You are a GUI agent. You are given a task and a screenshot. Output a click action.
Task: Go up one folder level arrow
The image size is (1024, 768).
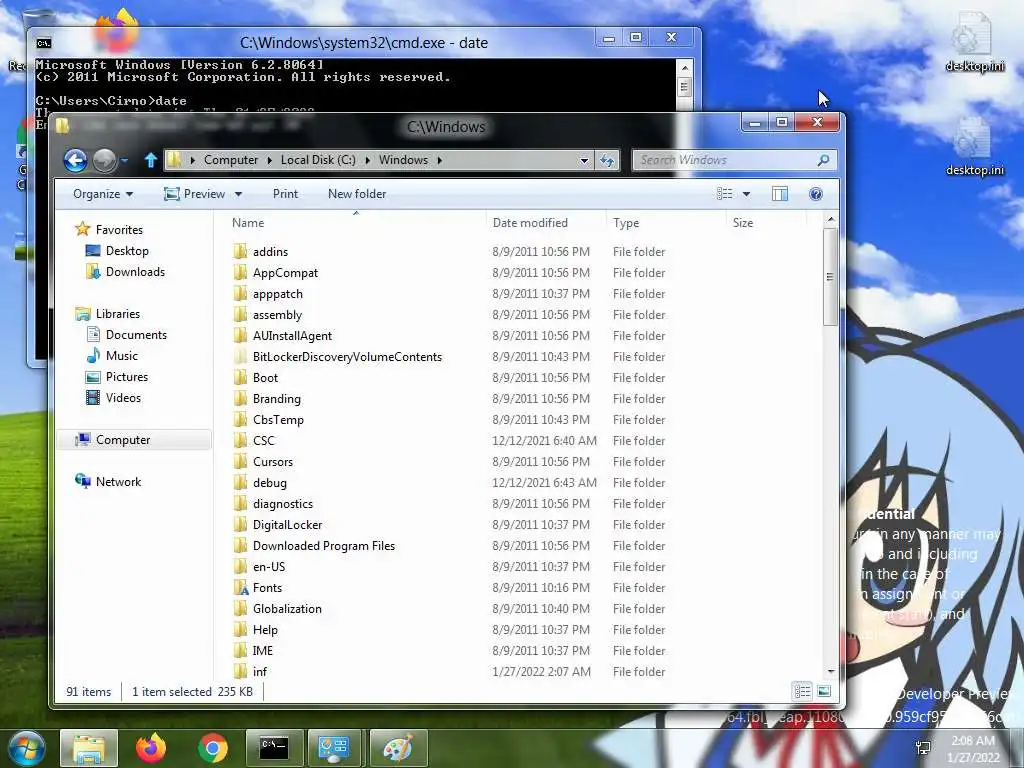151,160
